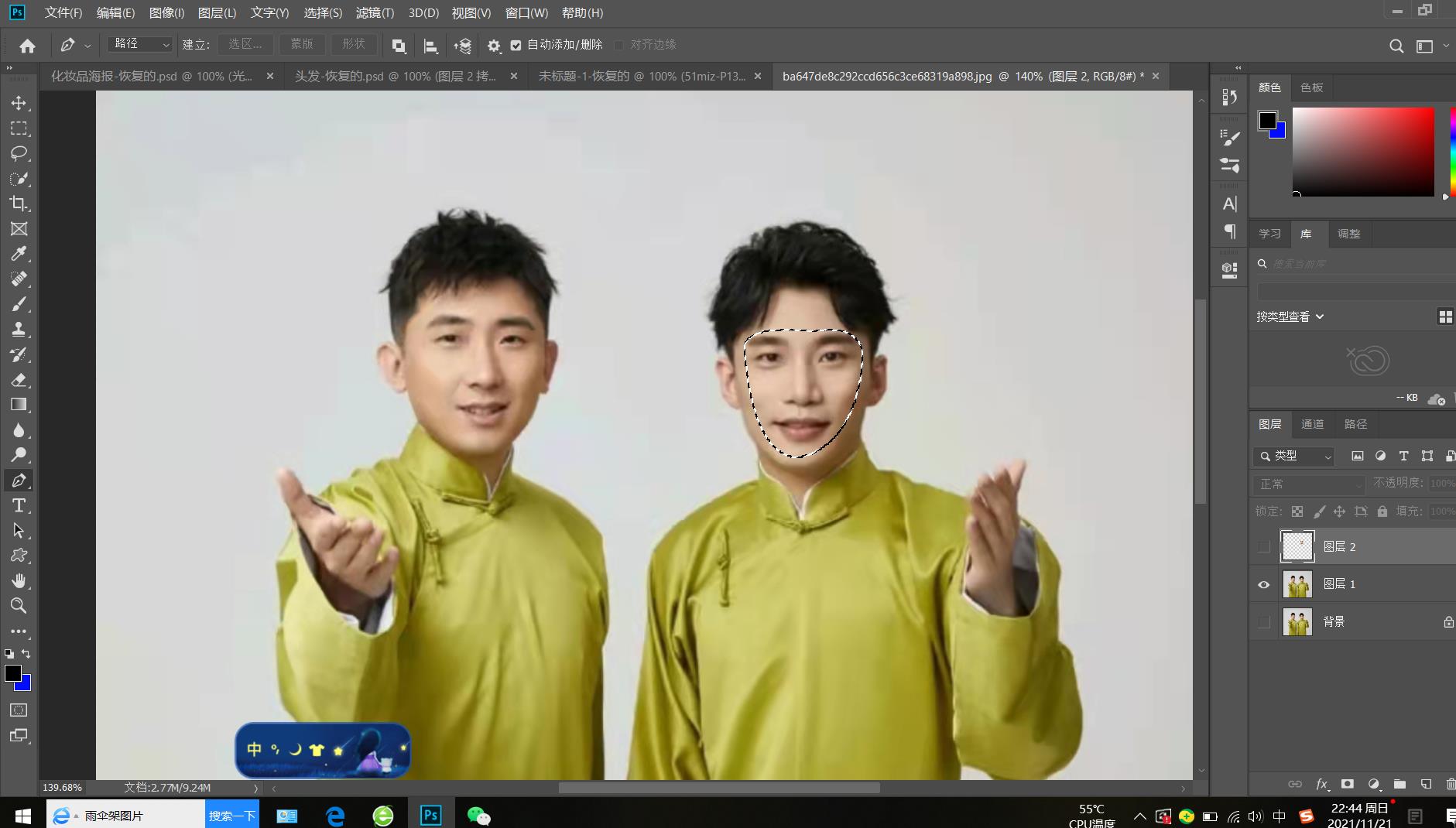
Task: Select the Gradient tool
Action: pyautogui.click(x=19, y=405)
